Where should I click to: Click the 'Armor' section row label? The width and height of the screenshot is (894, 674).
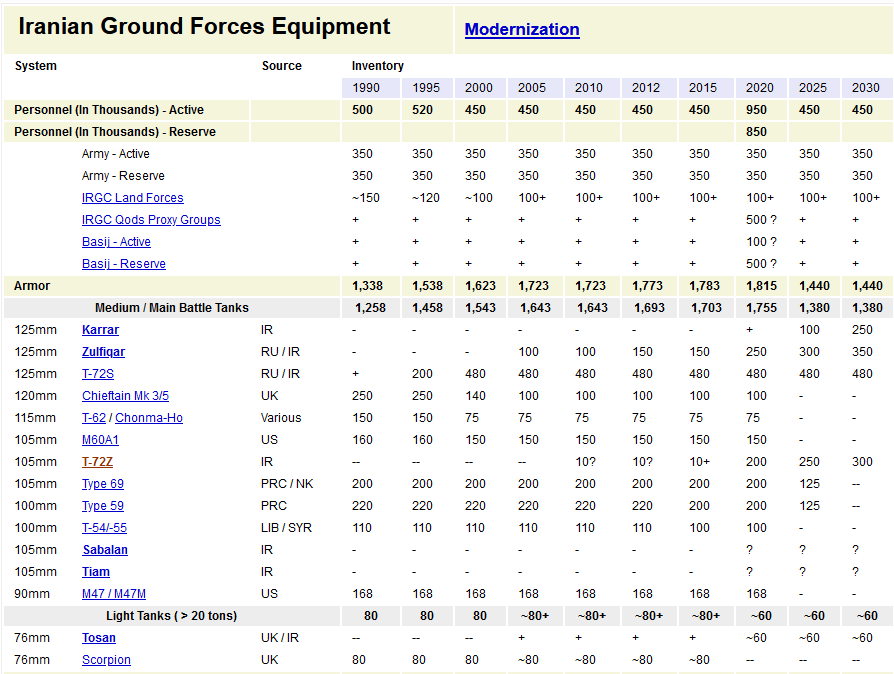tap(32, 286)
